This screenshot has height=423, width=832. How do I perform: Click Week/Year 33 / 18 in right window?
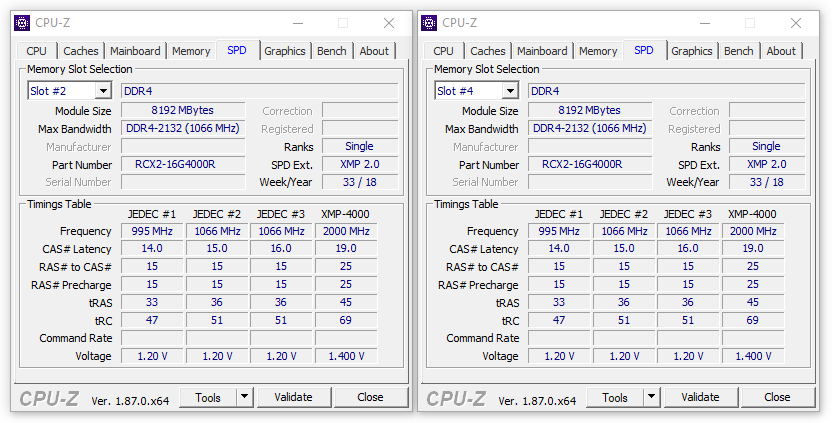pos(767,182)
